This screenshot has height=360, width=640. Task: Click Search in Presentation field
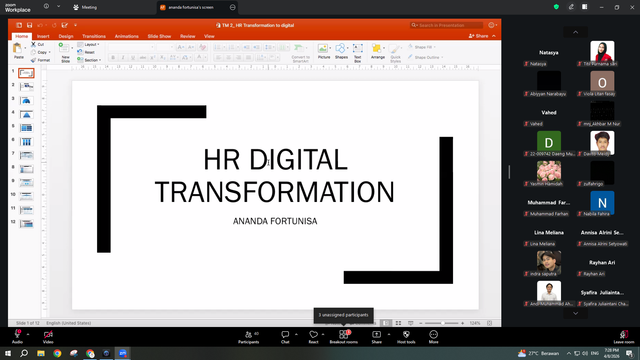pos(447,25)
